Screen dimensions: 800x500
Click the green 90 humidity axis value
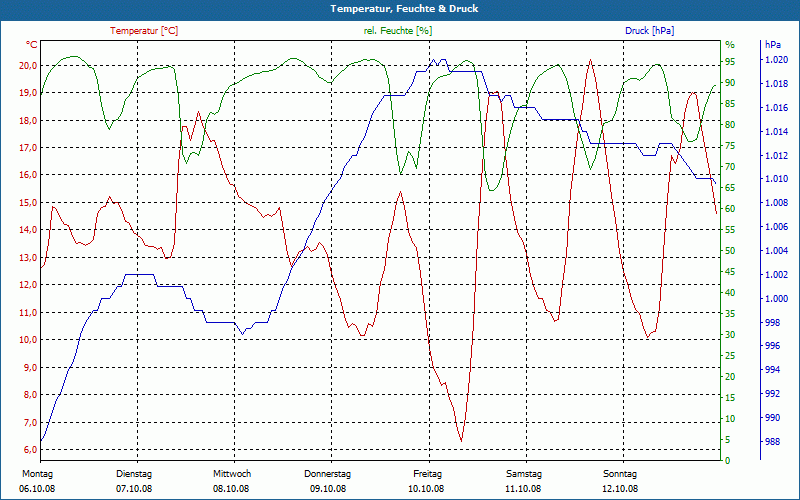[x=730, y=83]
